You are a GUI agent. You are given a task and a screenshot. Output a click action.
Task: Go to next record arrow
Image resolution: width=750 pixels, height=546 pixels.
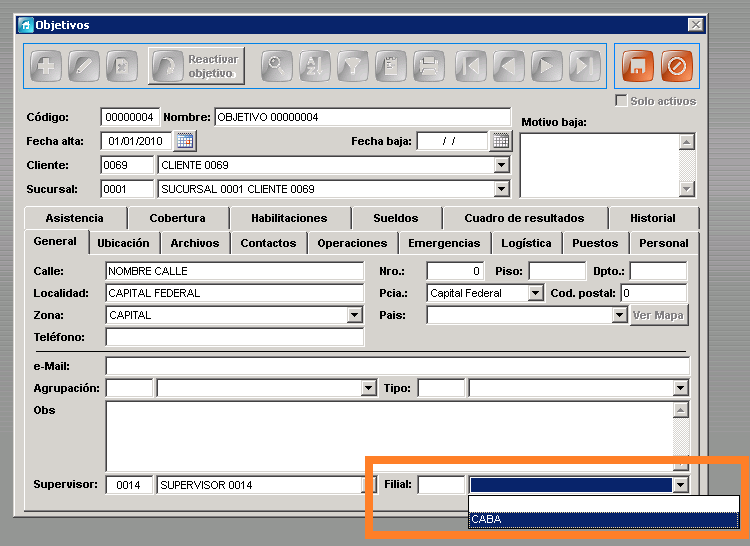click(547, 66)
